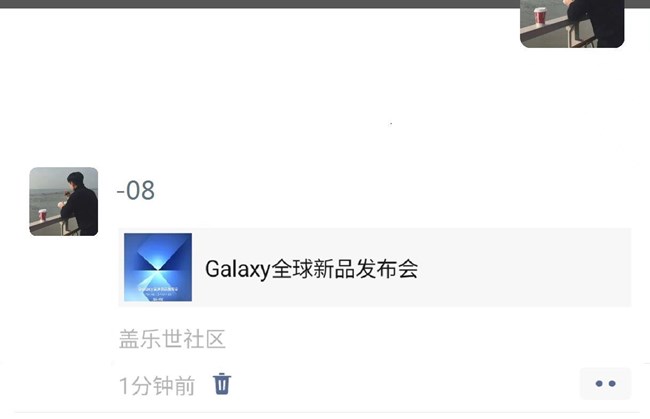Tap blank space between timestamp and menu button
The width and height of the screenshot is (650, 419).
click(x=404, y=385)
